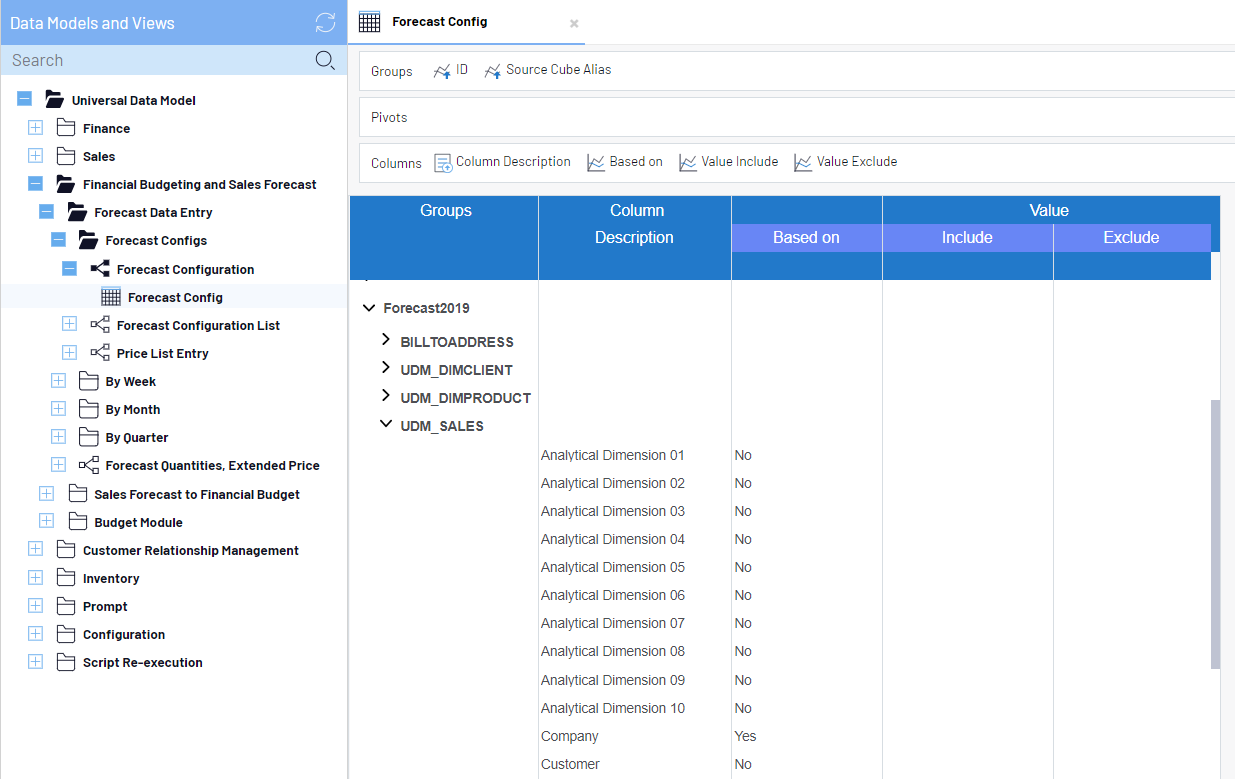Click the vertical scrollbar of the grid

(1215, 534)
